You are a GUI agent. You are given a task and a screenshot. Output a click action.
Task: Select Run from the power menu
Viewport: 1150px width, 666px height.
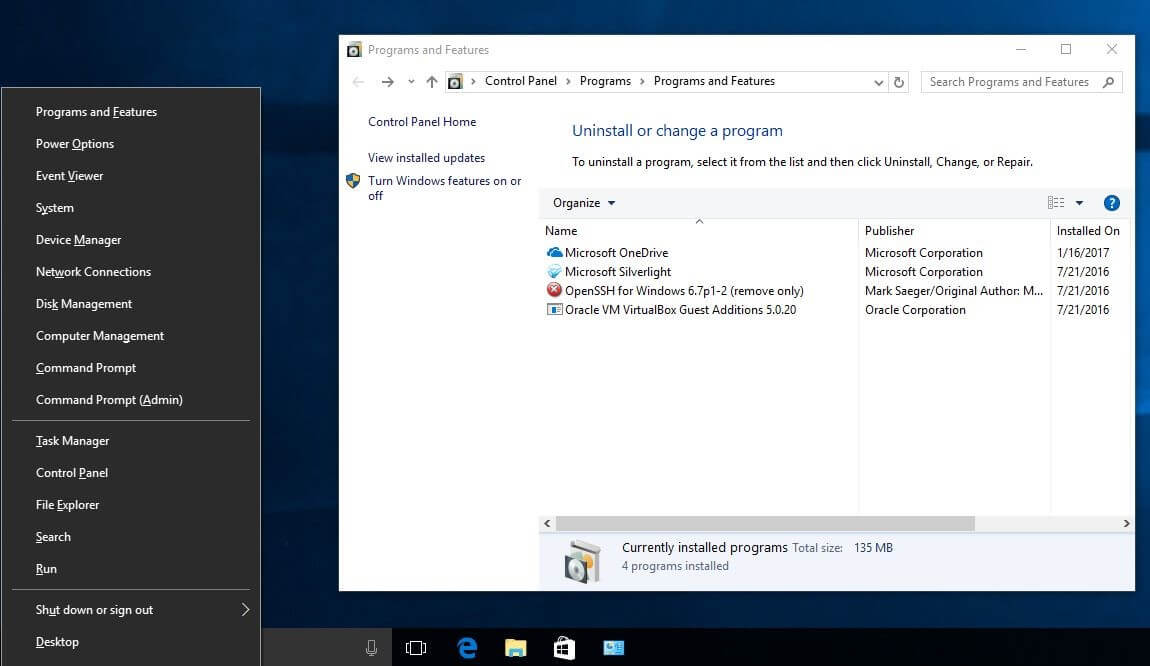[46, 569]
